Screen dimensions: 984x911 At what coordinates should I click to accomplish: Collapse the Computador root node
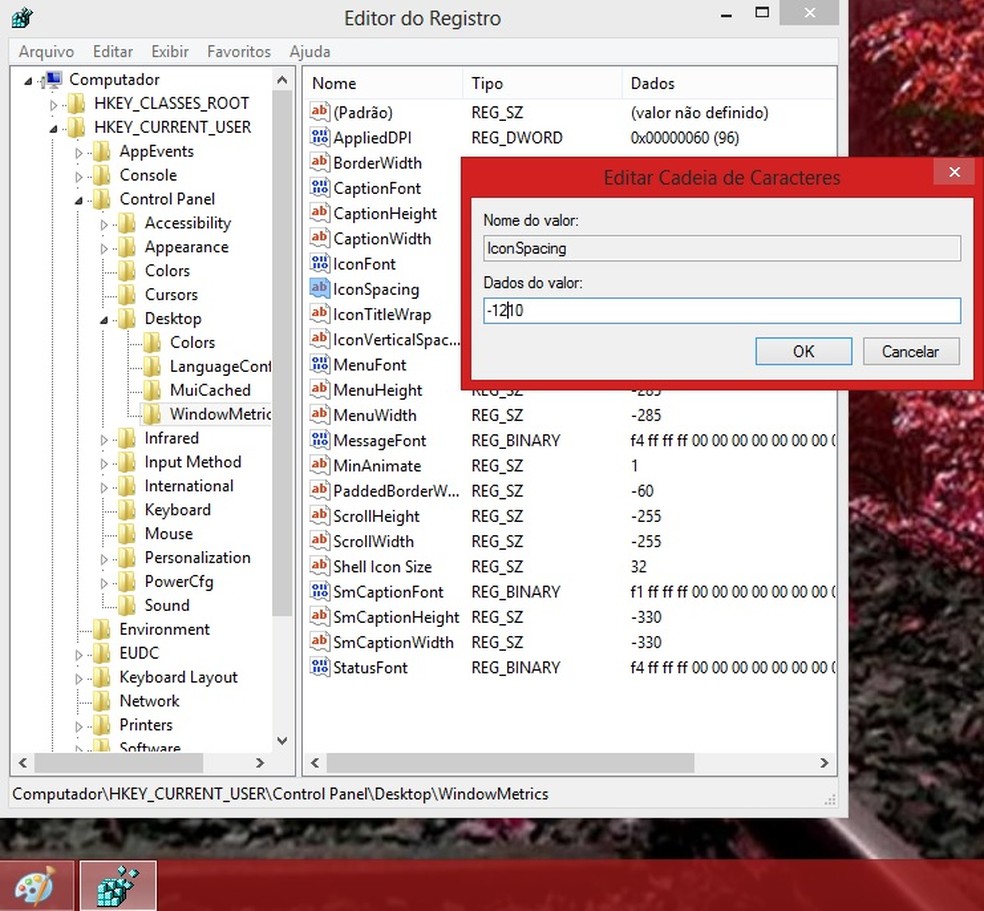pyautogui.click(x=28, y=80)
